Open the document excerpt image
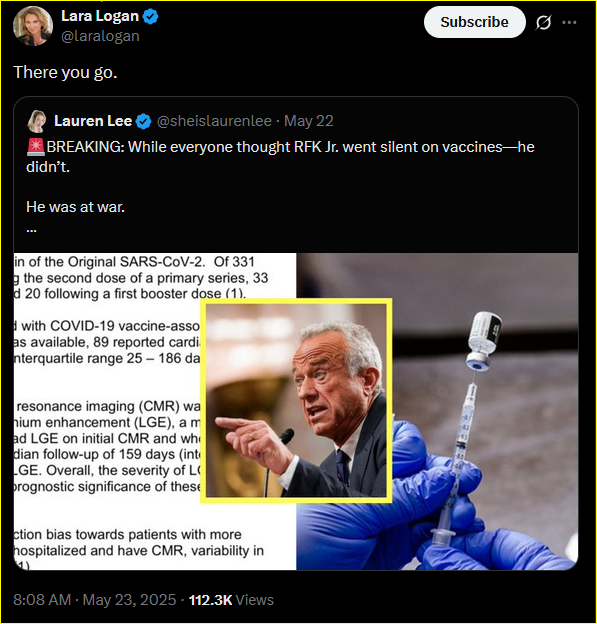 (x=107, y=411)
